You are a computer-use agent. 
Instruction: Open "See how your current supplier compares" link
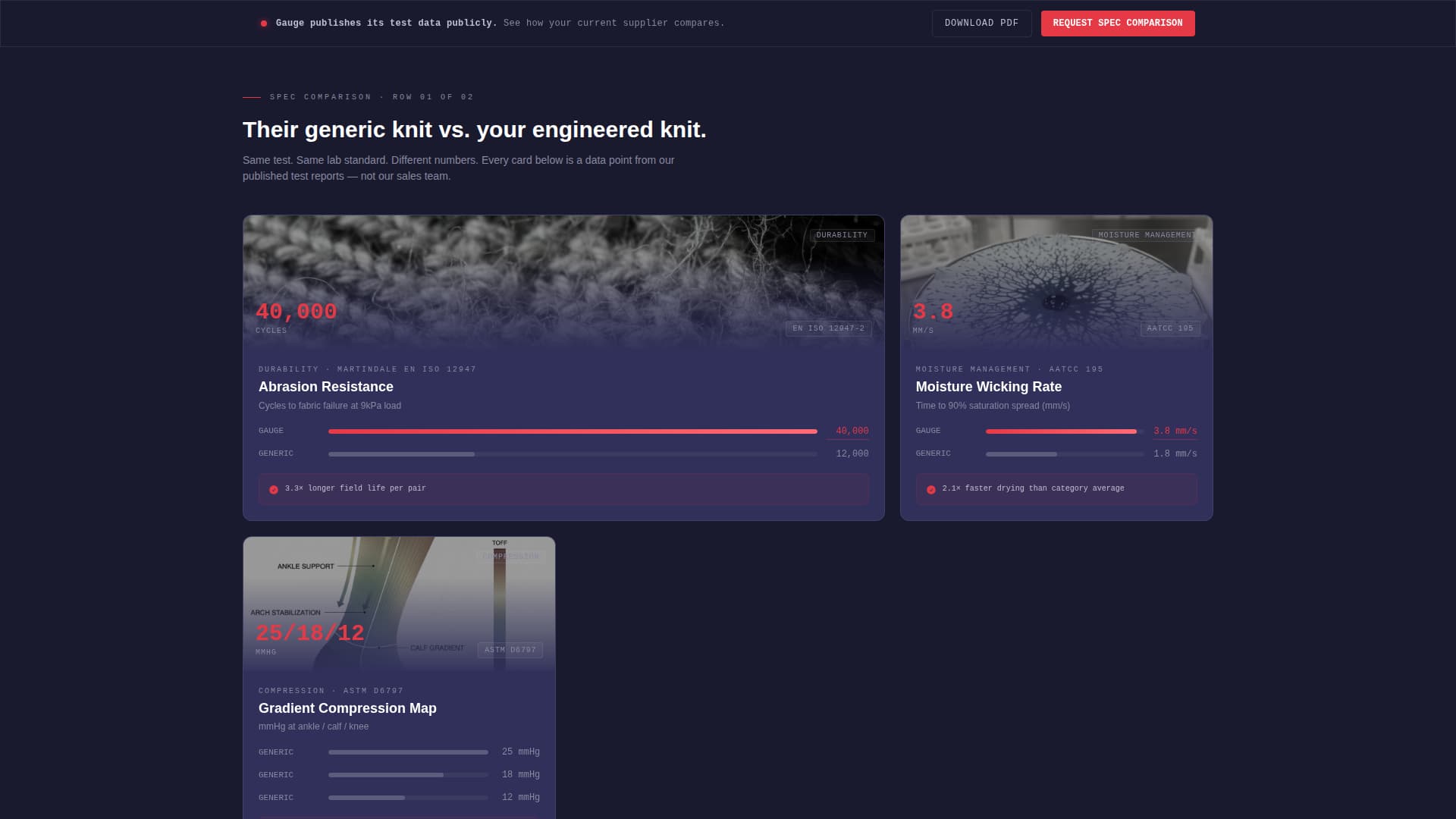[613, 23]
